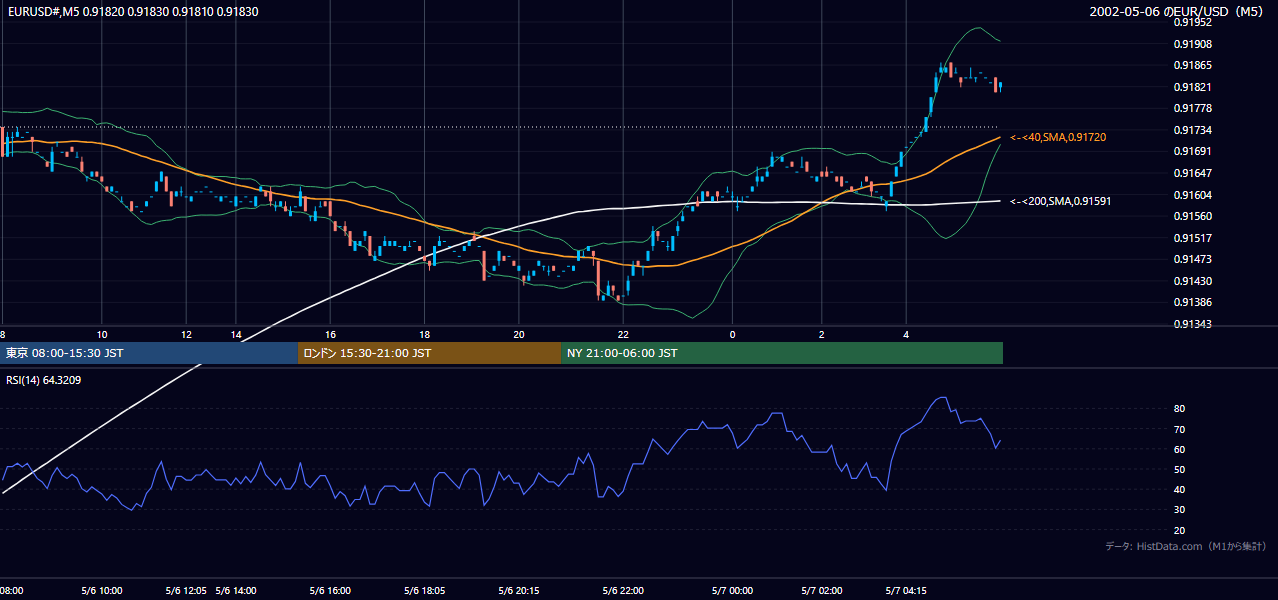Image resolution: width=1278 pixels, height=600 pixels.
Task: Click the 5/6 10:00 time label
Action: 102,591
